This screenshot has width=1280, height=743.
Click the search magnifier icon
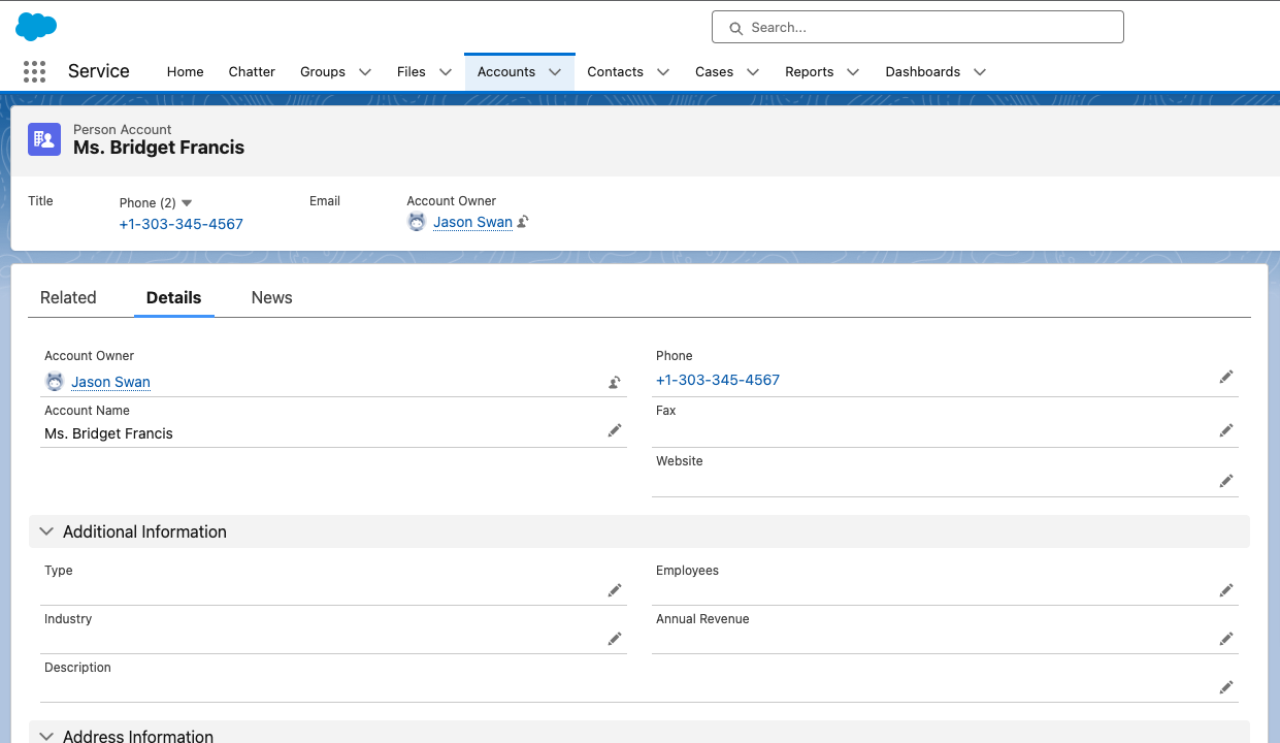tap(736, 28)
